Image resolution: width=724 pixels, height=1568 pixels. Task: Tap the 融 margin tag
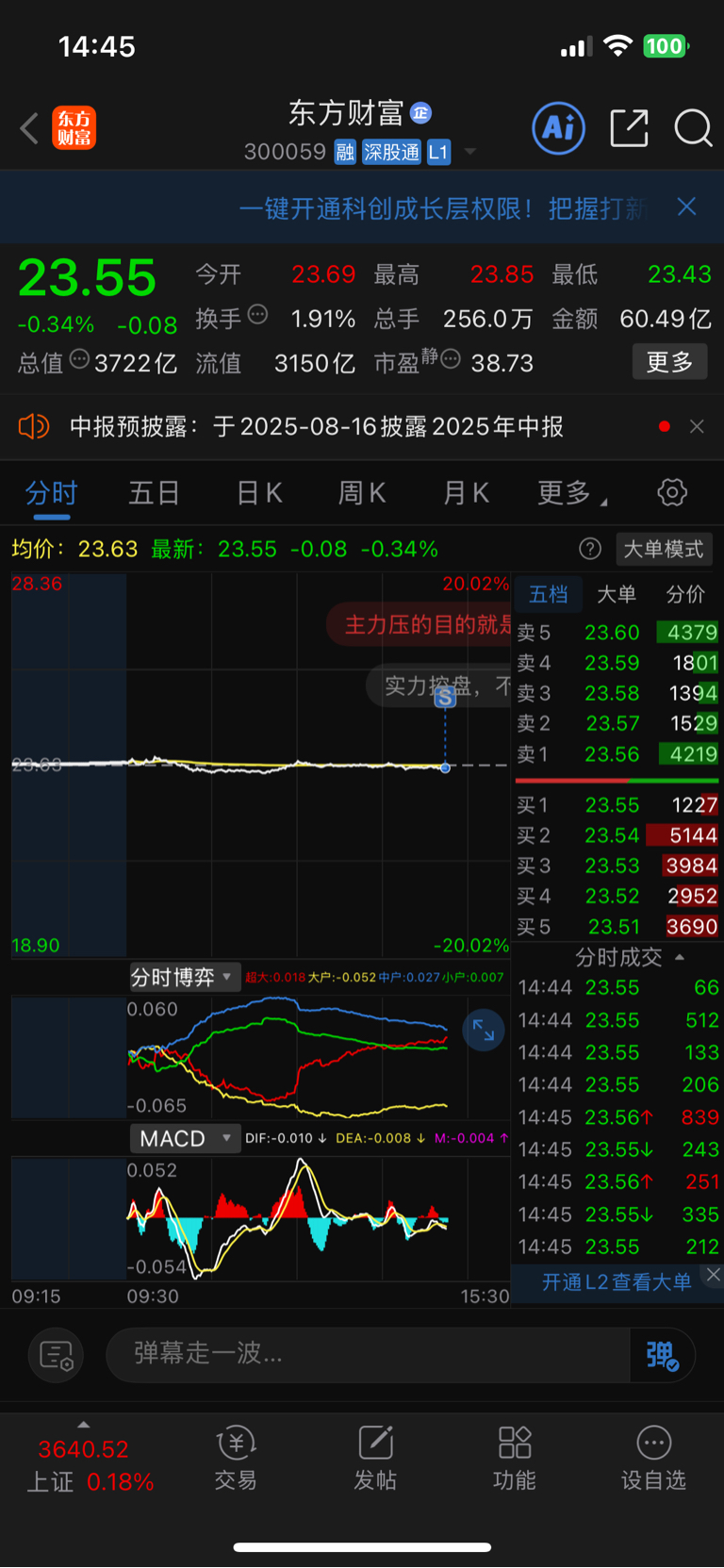[x=346, y=152]
